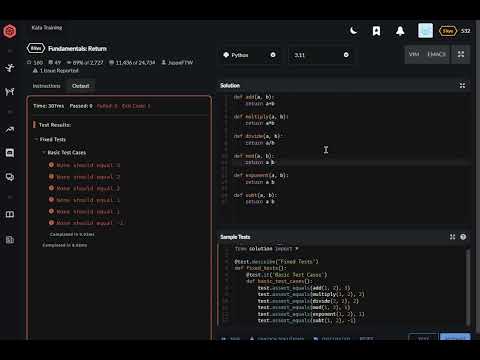
Task: Expand the Solution editor panel
Action: click(462, 86)
